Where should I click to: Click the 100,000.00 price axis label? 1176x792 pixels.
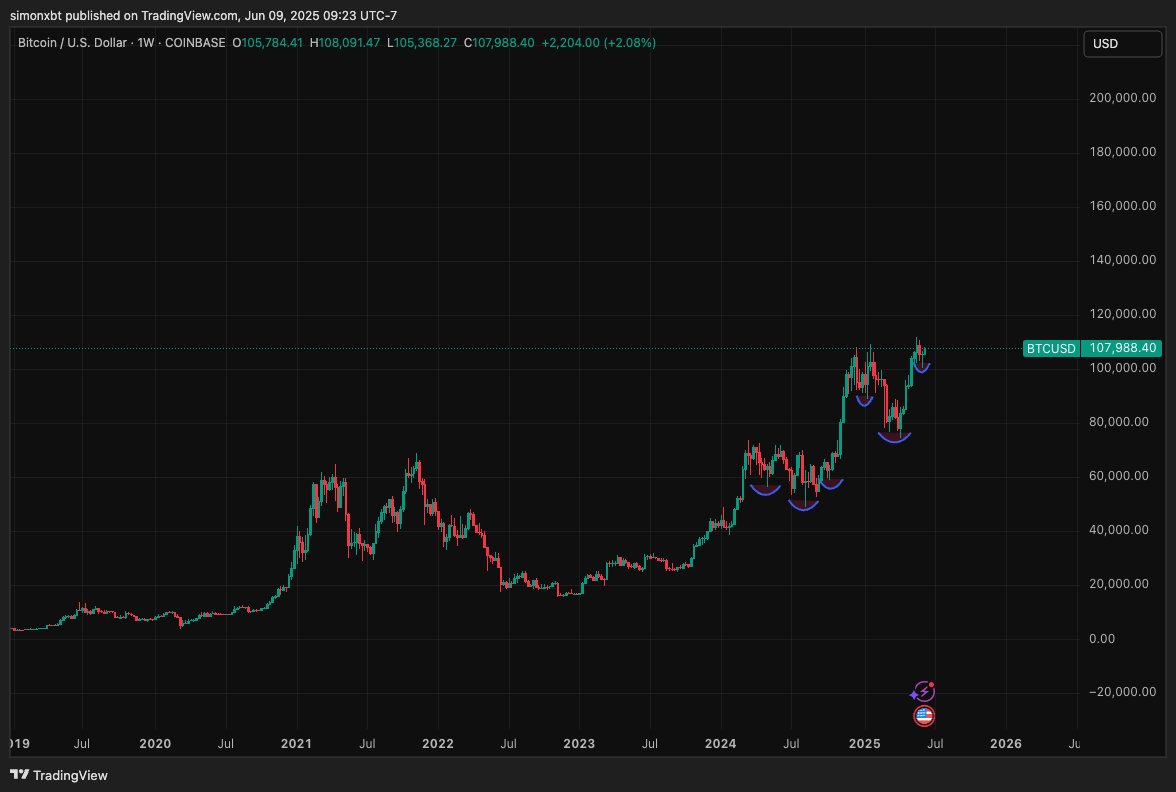click(1122, 368)
